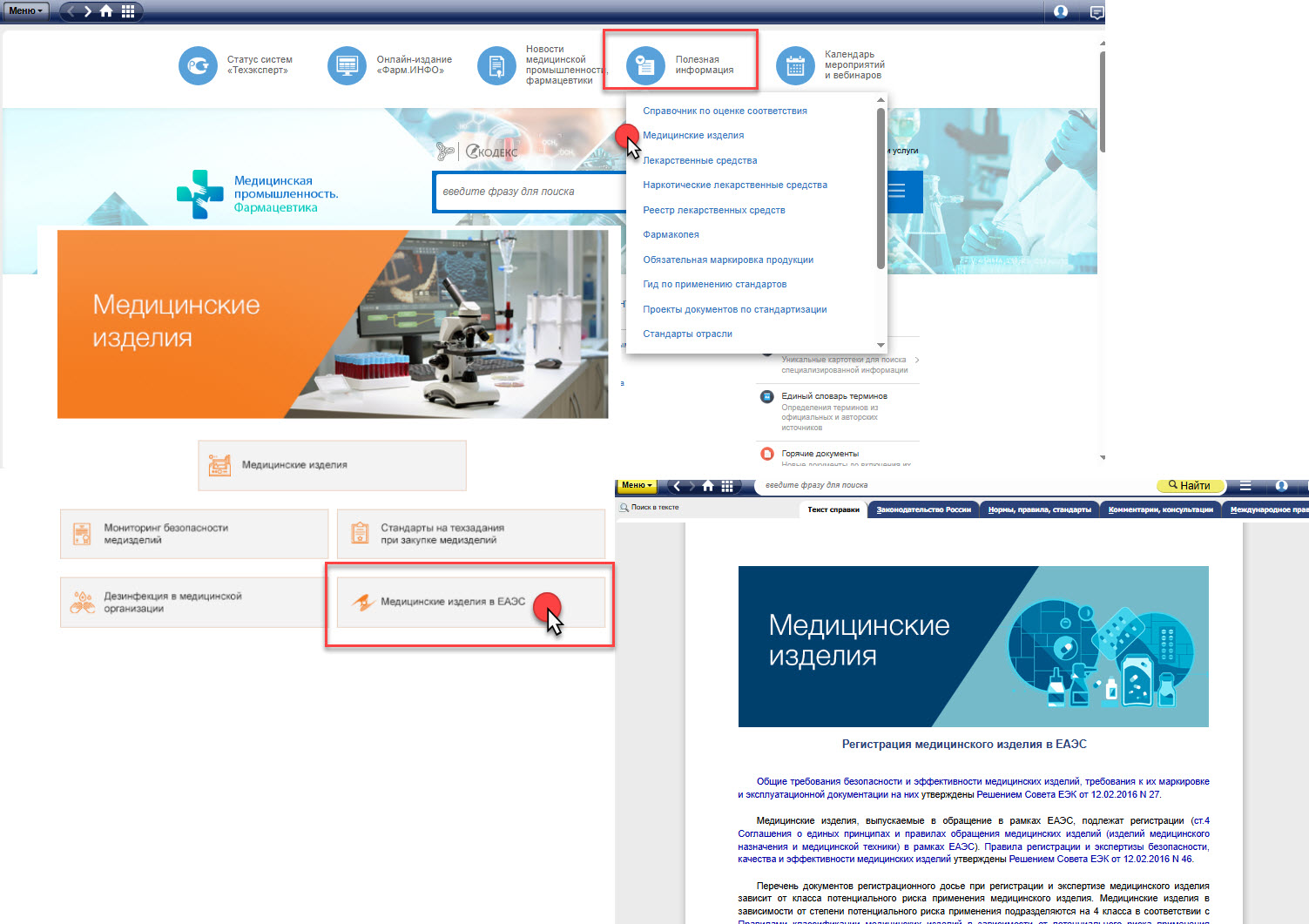
Task: Open the gray Меню dropdown in top bar
Action: [26, 11]
